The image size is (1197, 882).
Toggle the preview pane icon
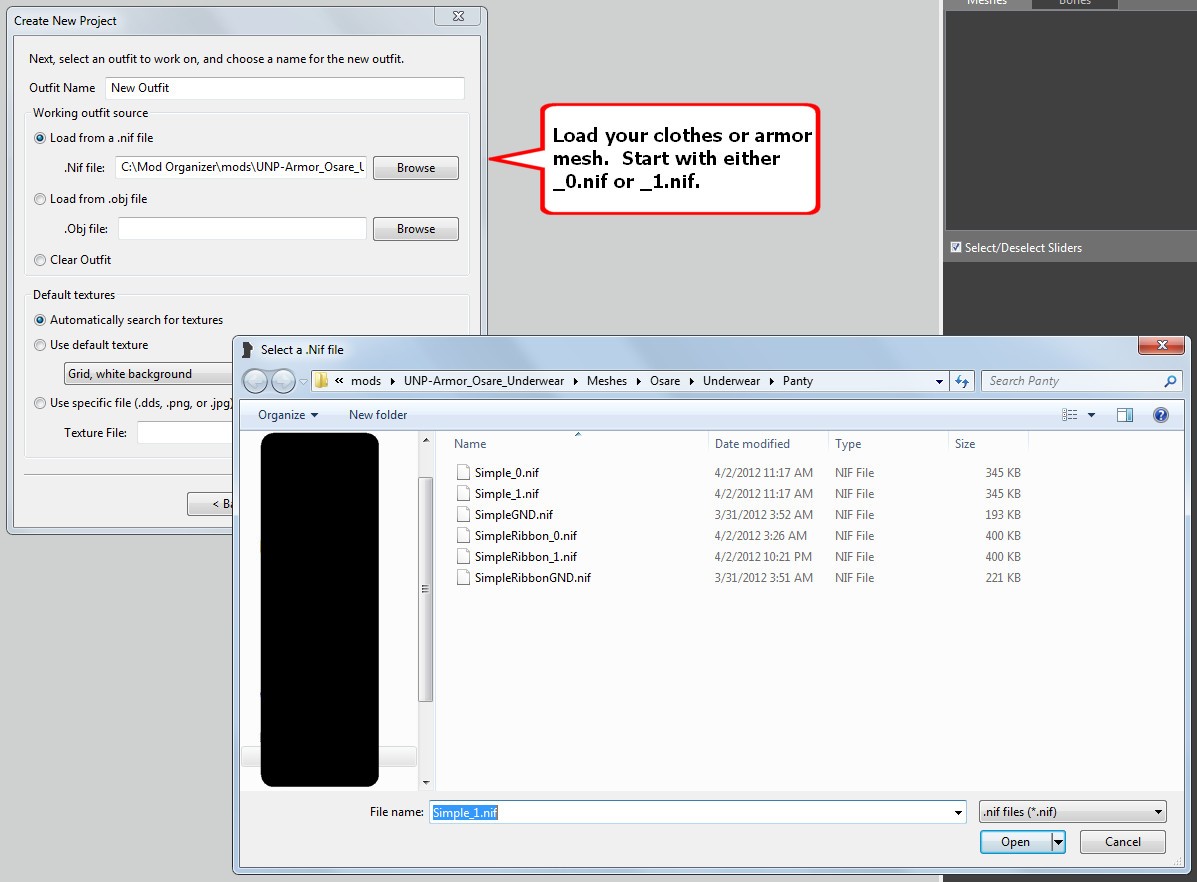1125,415
